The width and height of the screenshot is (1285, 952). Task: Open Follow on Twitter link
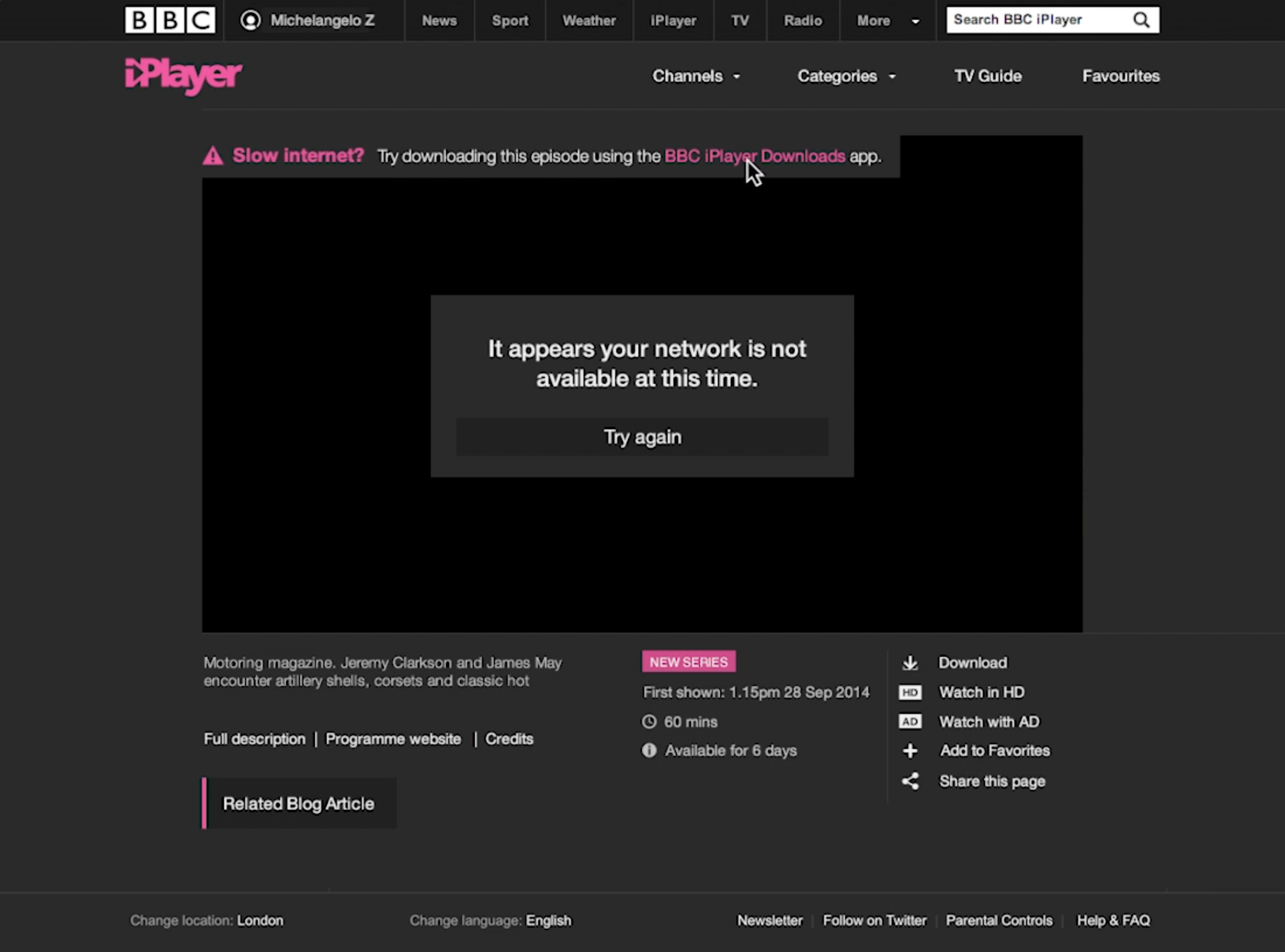pyautogui.click(x=875, y=921)
